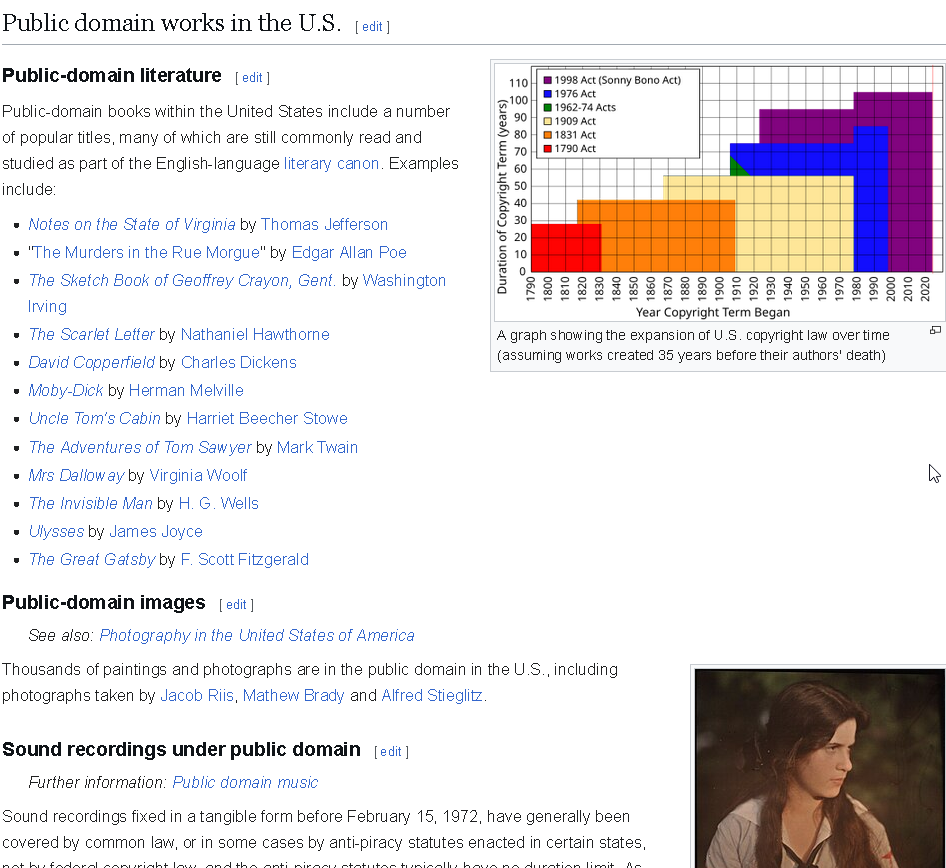Open the literary canon link
Screen dimensions: 946x868
331,163
